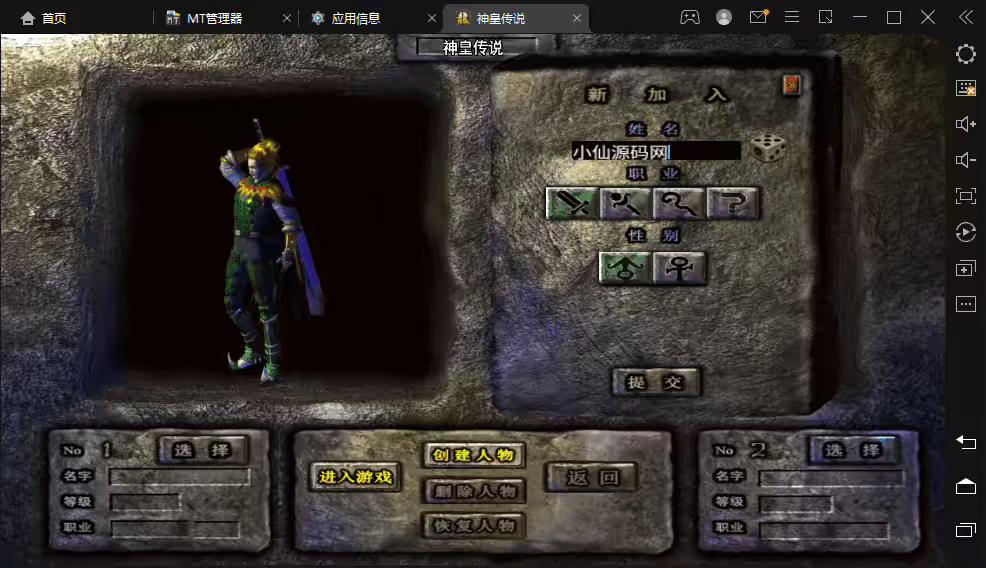The width and height of the screenshot is (986, 568).
Task: Open the mail messages icon
Action: [758, 17]
